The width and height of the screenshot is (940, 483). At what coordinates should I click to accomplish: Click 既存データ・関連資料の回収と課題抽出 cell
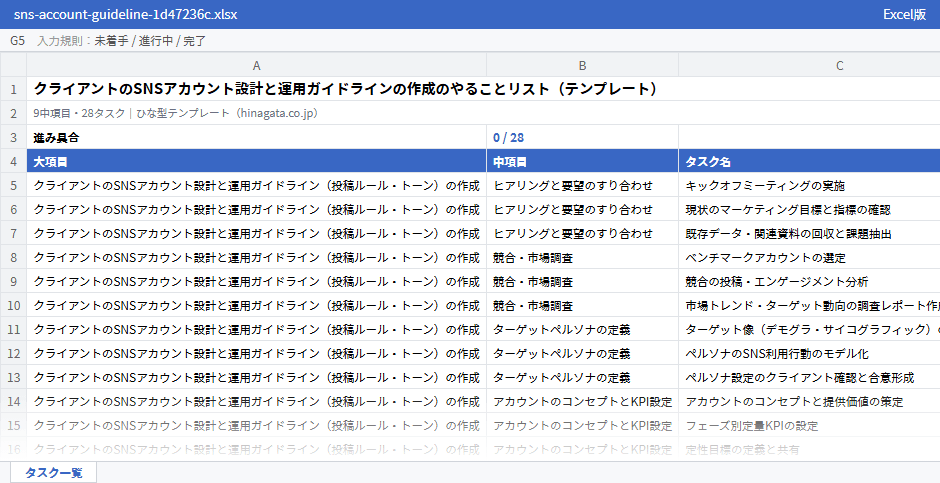[x=809, y=233]
